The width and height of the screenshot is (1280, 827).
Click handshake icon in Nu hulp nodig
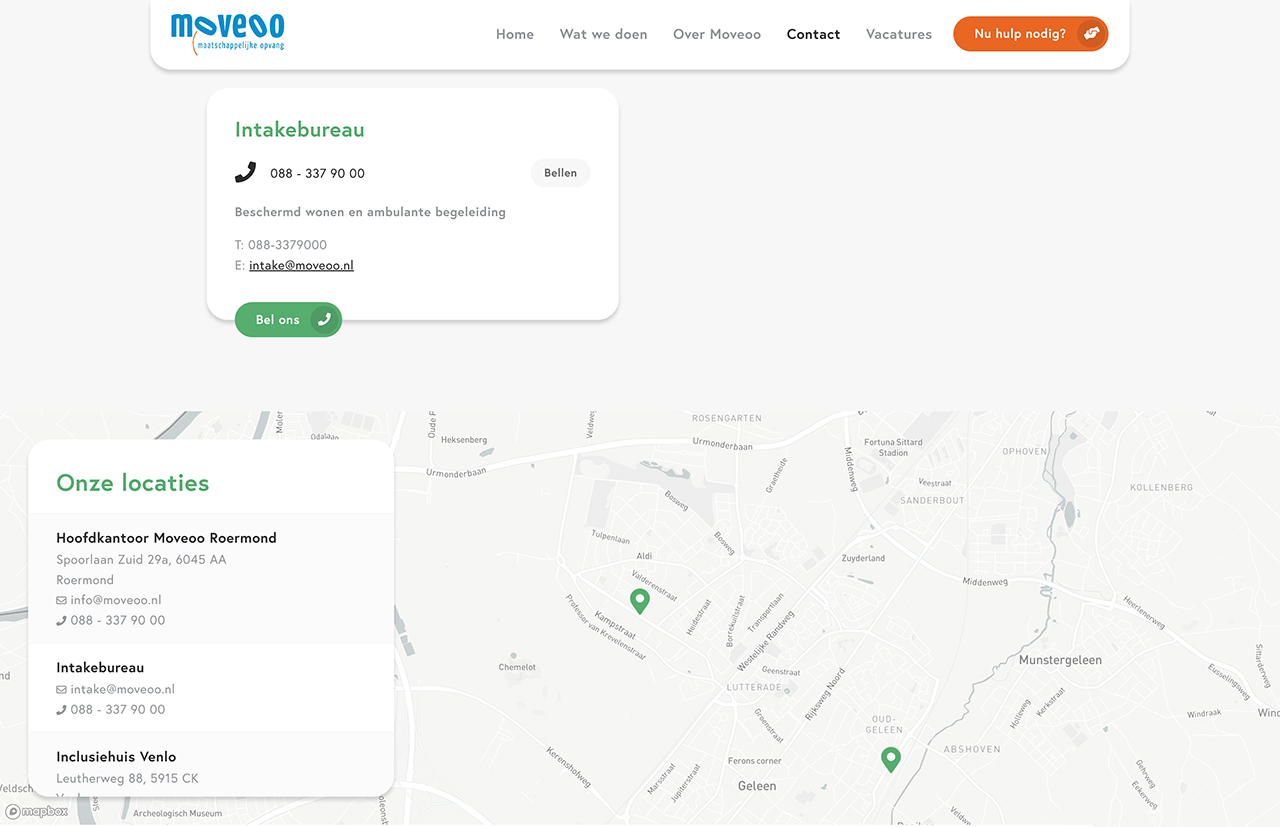tap(1091, 33)
